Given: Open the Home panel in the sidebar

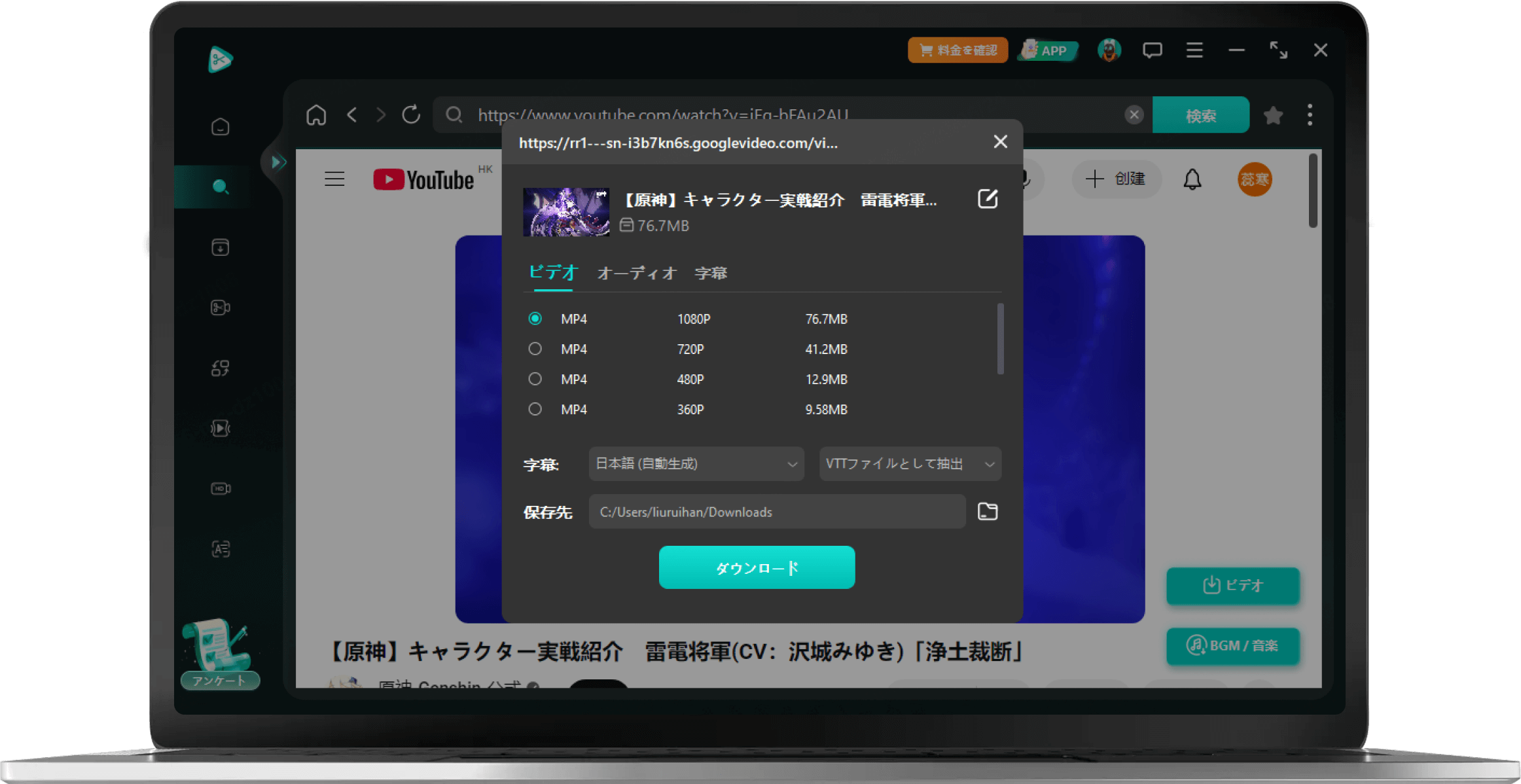Looking at the screenshot, I should coord(220,126).
